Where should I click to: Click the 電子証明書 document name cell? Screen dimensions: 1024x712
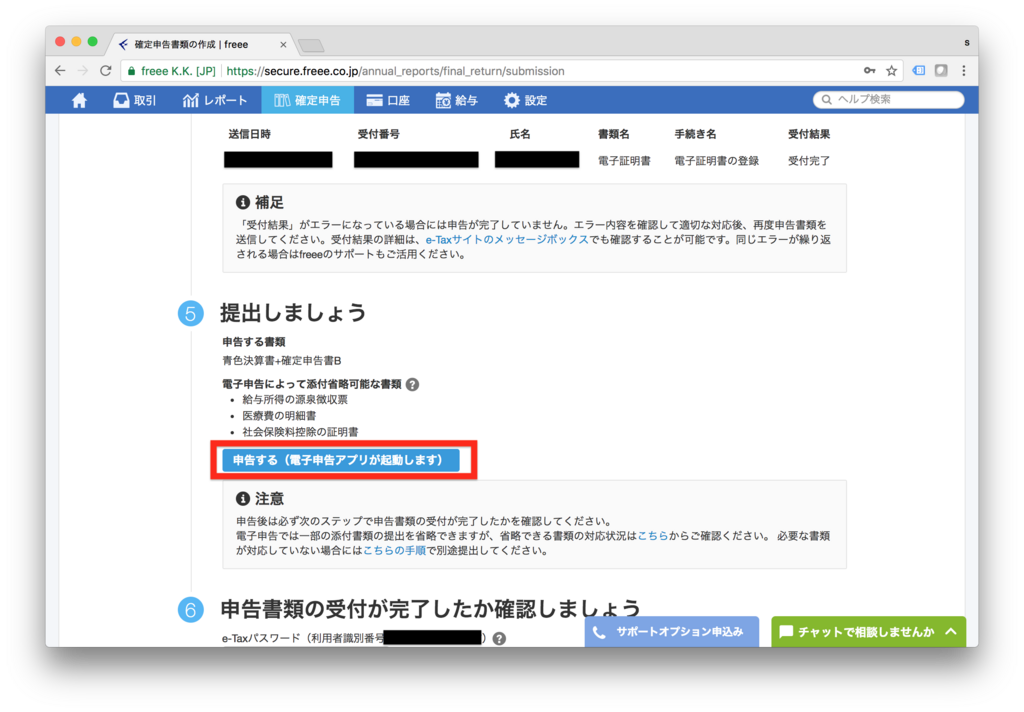624,161
